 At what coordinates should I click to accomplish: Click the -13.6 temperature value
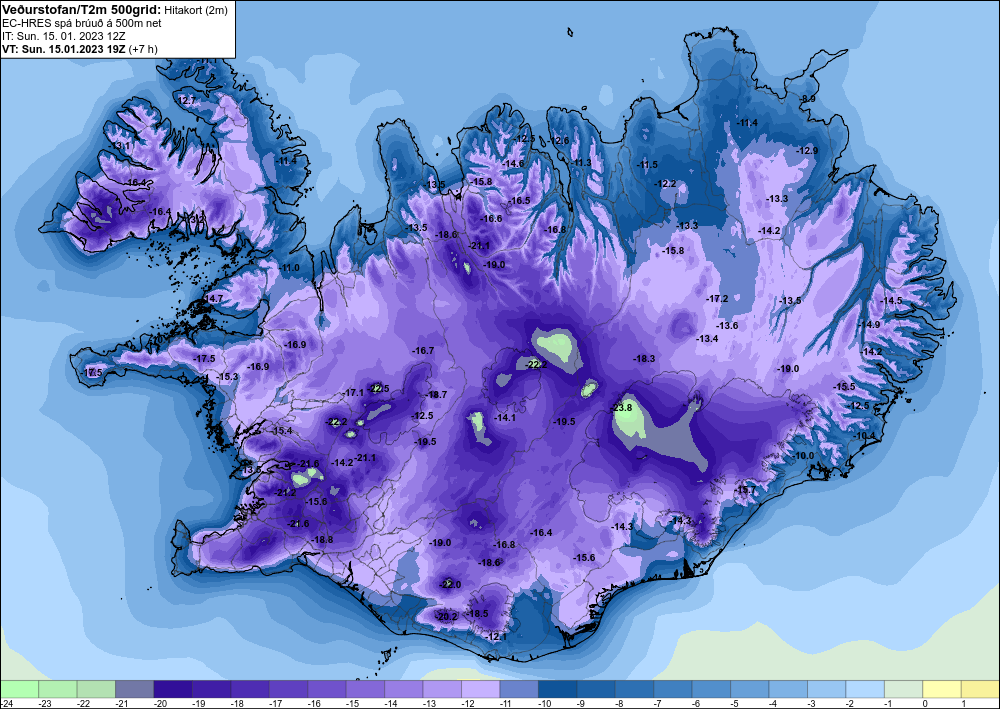(727, 325)
